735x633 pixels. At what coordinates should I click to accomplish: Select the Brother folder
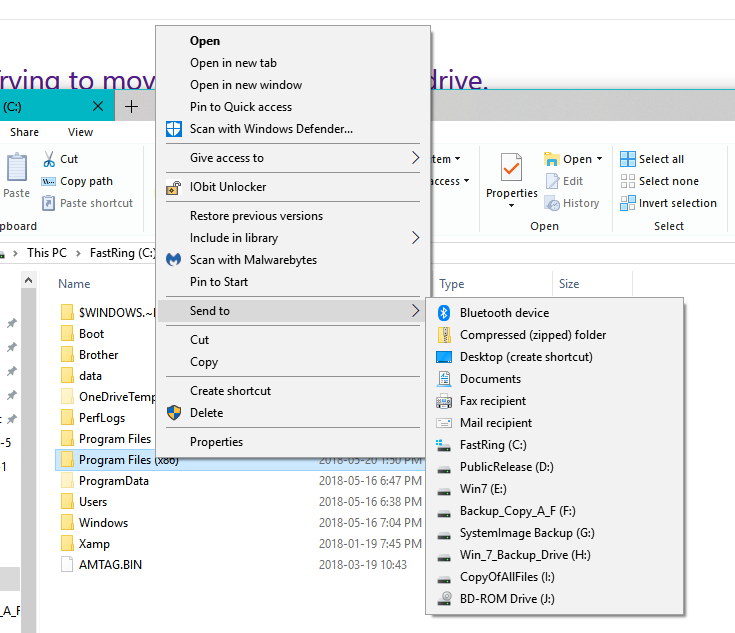[98, 355]
